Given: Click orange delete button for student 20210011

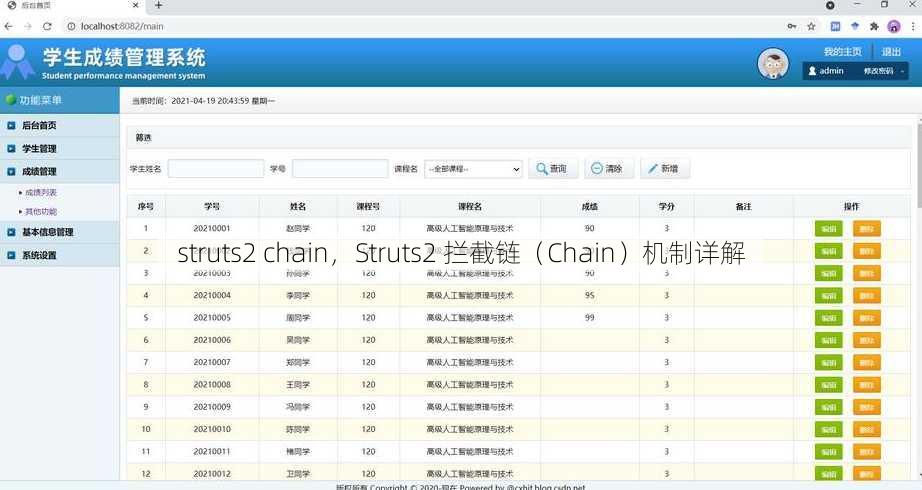Looking at the screenshot, I should click(867, 452).
